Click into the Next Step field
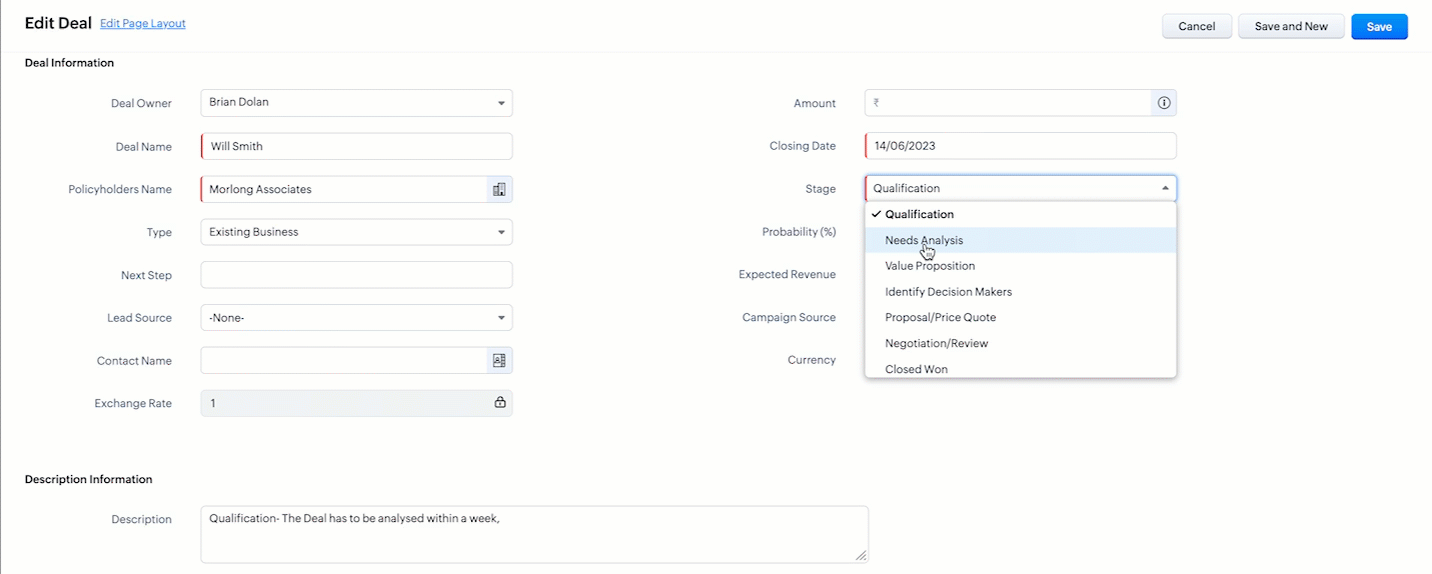Image resolution: width=1432 pixels, height=574 pixels. point(356,275)
